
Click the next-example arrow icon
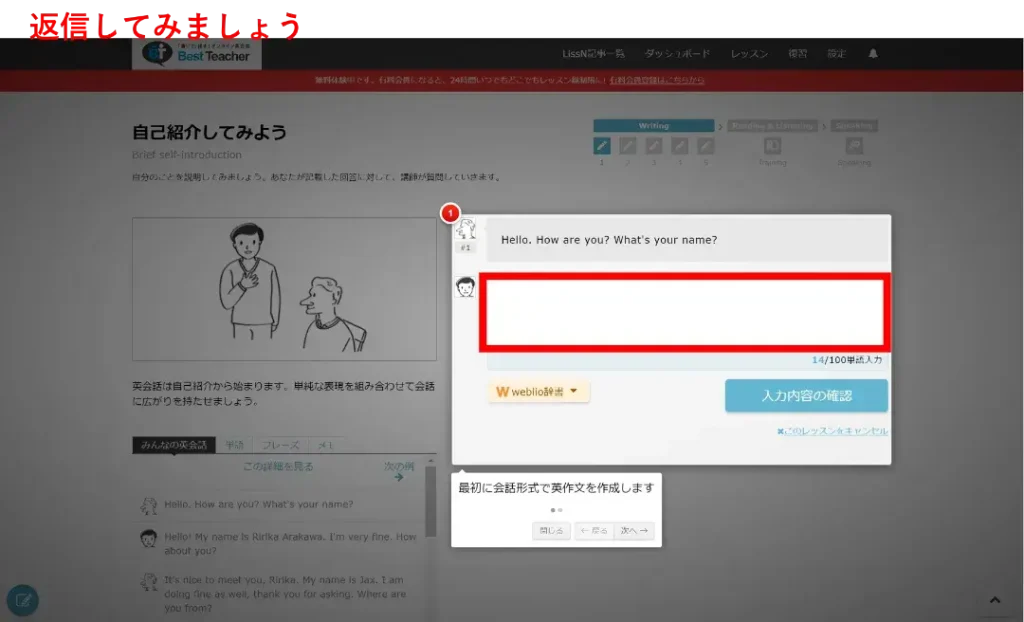399,477
